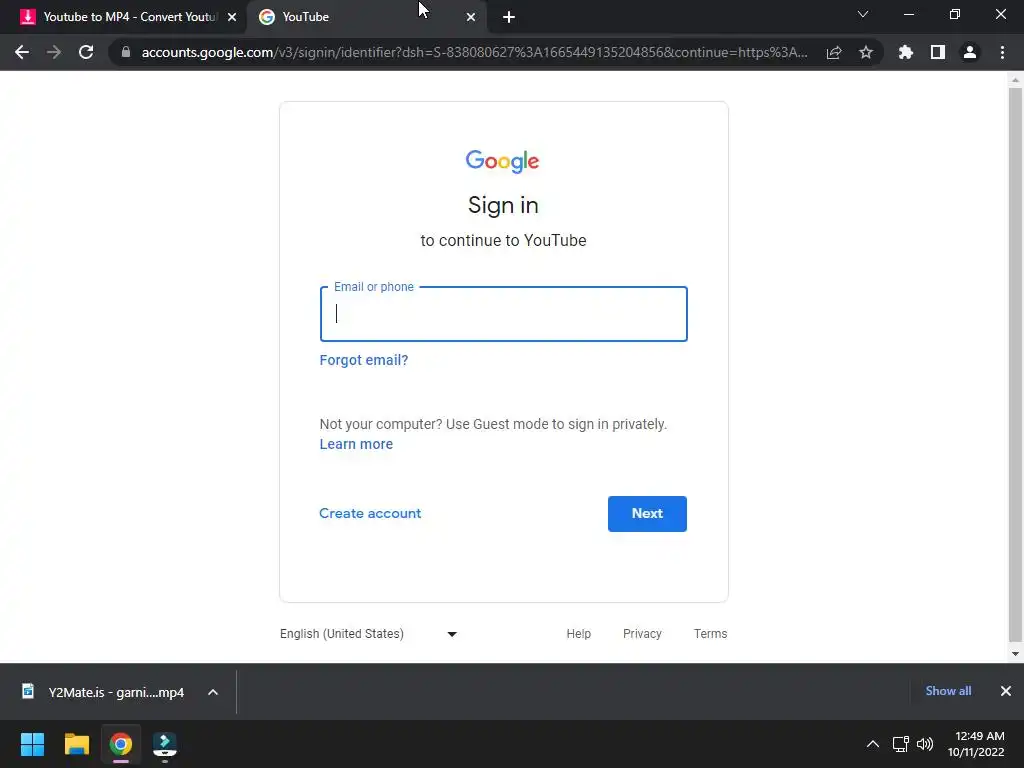The width and height of the screenshot is (1024, 768).
Task: Focus the Email or phone field
Action: click(x=504, y=314)
